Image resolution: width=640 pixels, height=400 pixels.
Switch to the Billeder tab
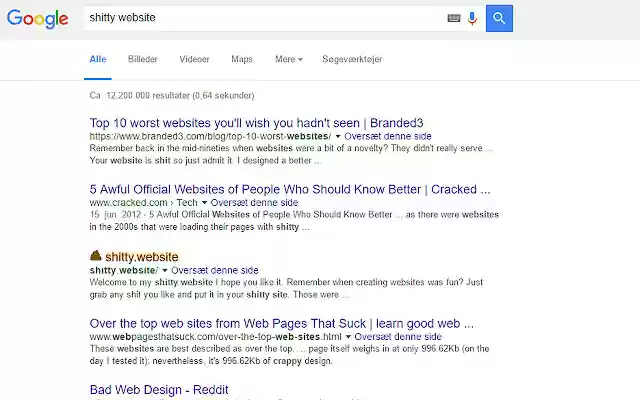coord(142,59)
